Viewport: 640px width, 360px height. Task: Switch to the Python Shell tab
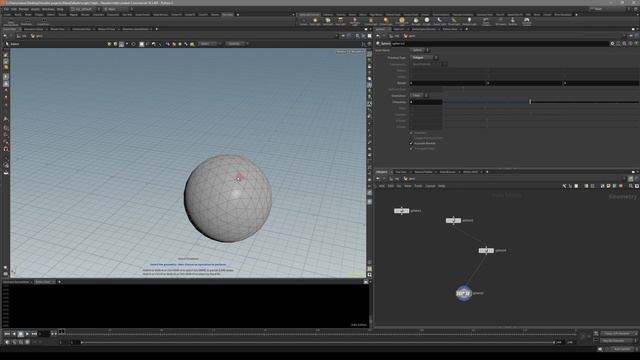coord(42,282)
